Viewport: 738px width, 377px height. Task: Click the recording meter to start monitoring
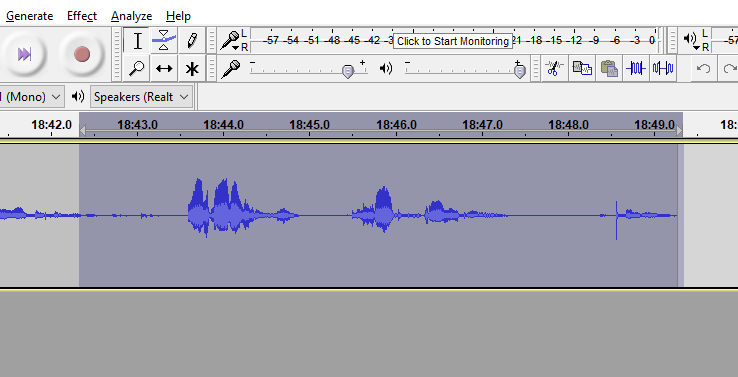coord(454,40)
